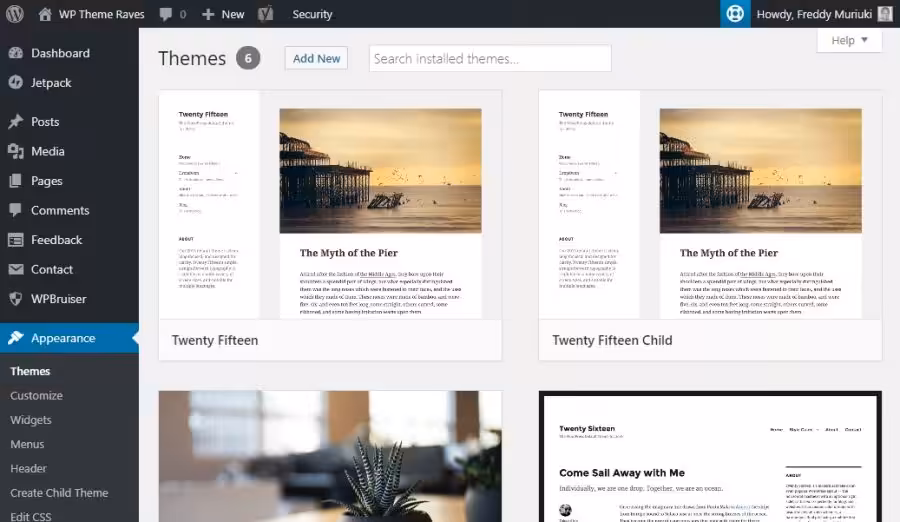Screen dimensions: 900x522
Task: Open Create Child Theme submenu link
Action: (59, 493)
